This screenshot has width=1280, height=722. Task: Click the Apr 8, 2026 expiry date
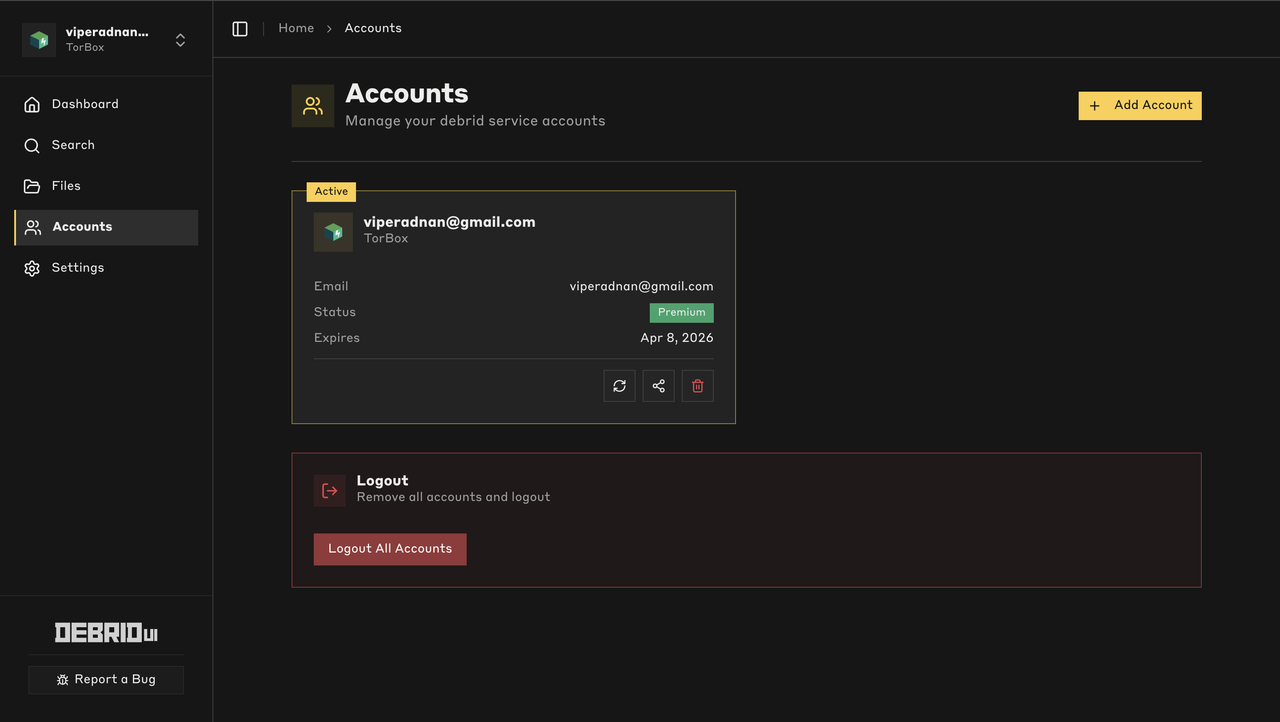677,338
